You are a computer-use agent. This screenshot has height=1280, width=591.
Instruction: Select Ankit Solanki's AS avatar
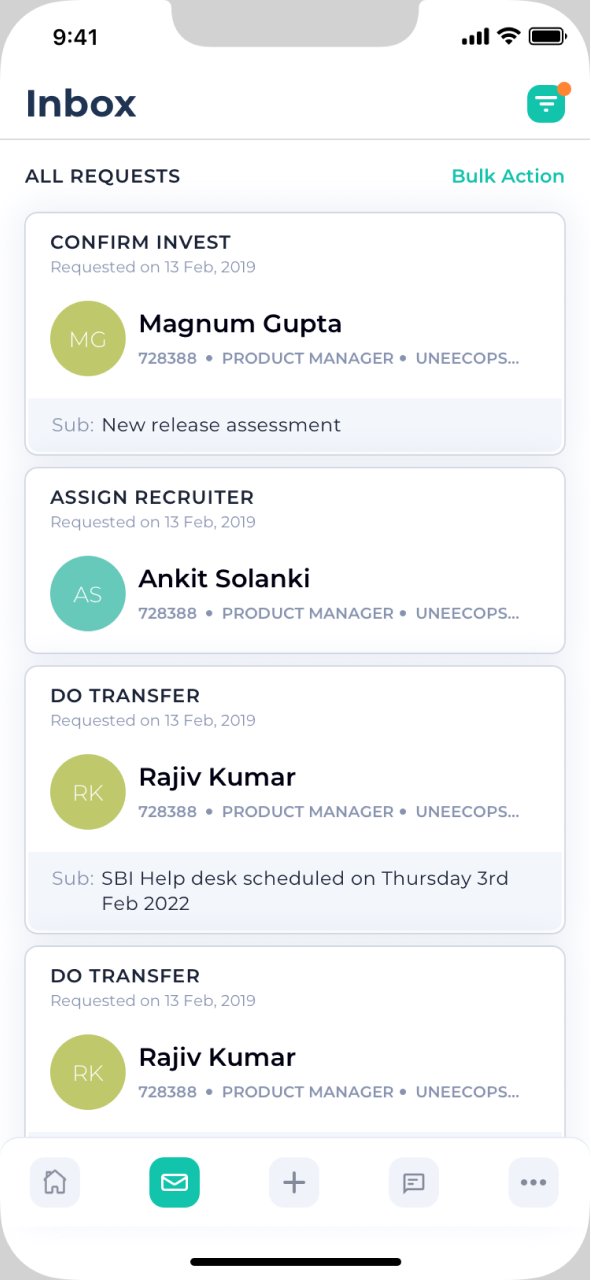click(87, 593)
